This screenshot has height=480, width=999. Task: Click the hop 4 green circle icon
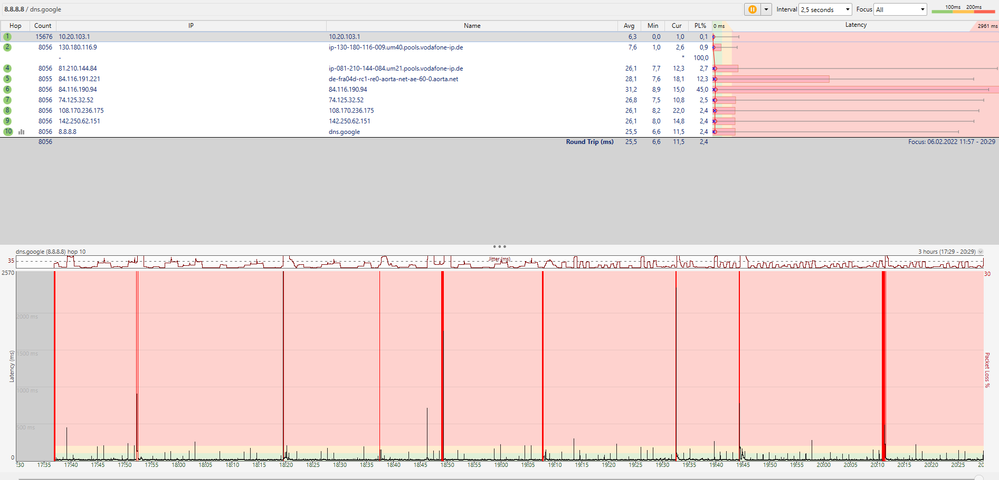click(x=8, y=68)
